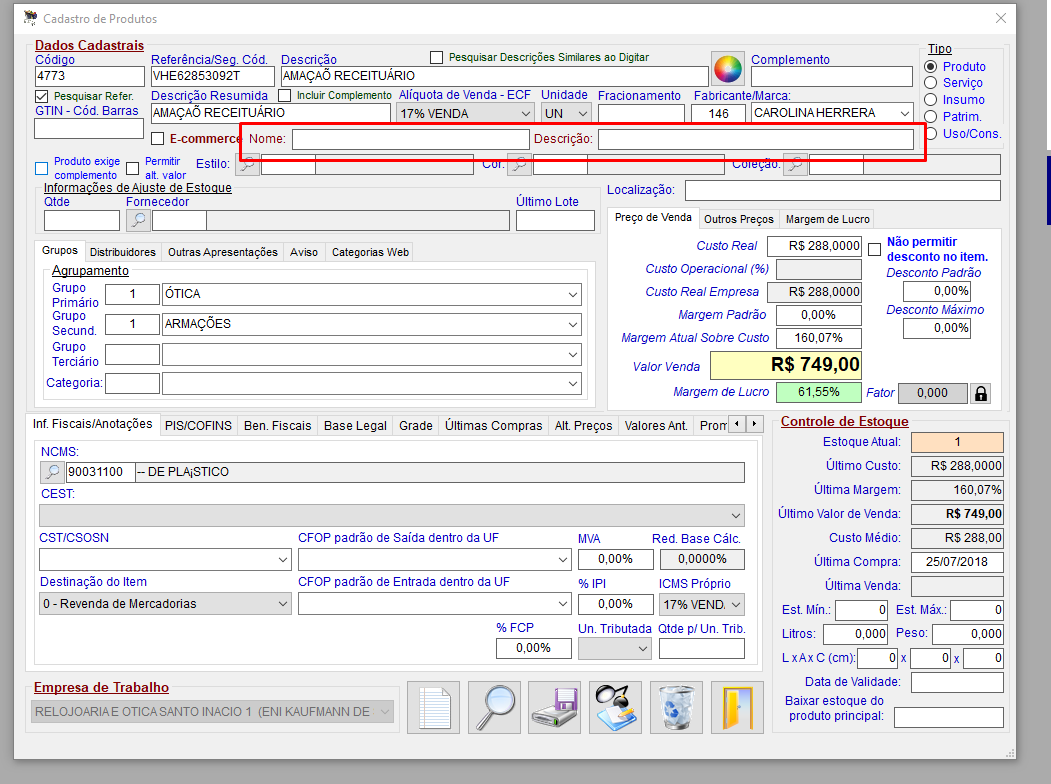Select the Serviço radio option under Tipo
This screenshot has height=784, width=1051.
click(930, 83)
